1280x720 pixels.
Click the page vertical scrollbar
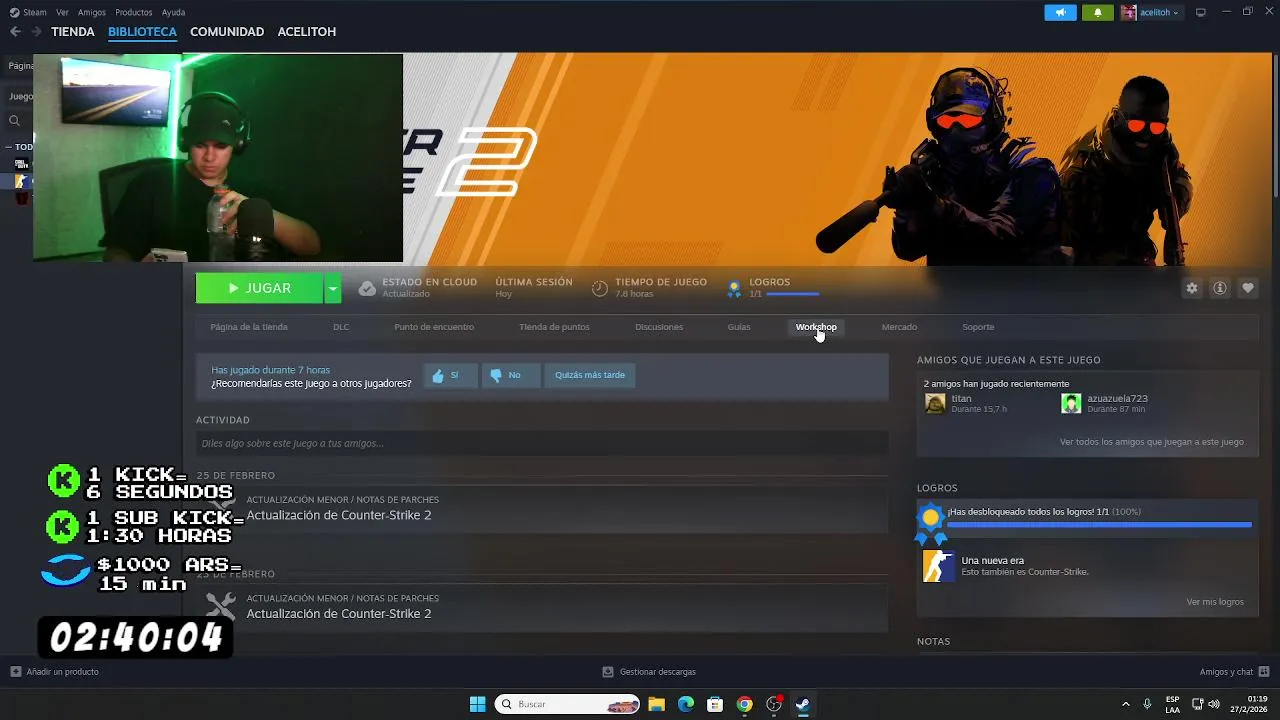tap(1274, 125)
